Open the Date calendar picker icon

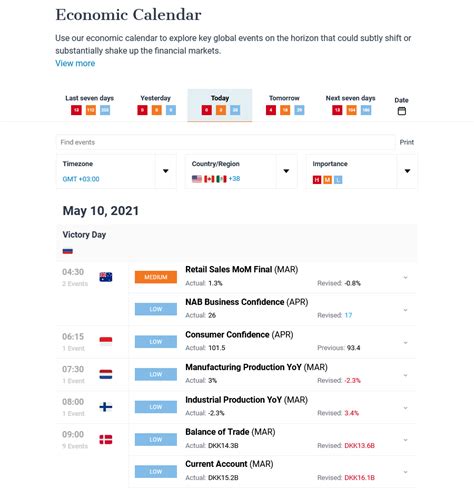pos(402,111)
